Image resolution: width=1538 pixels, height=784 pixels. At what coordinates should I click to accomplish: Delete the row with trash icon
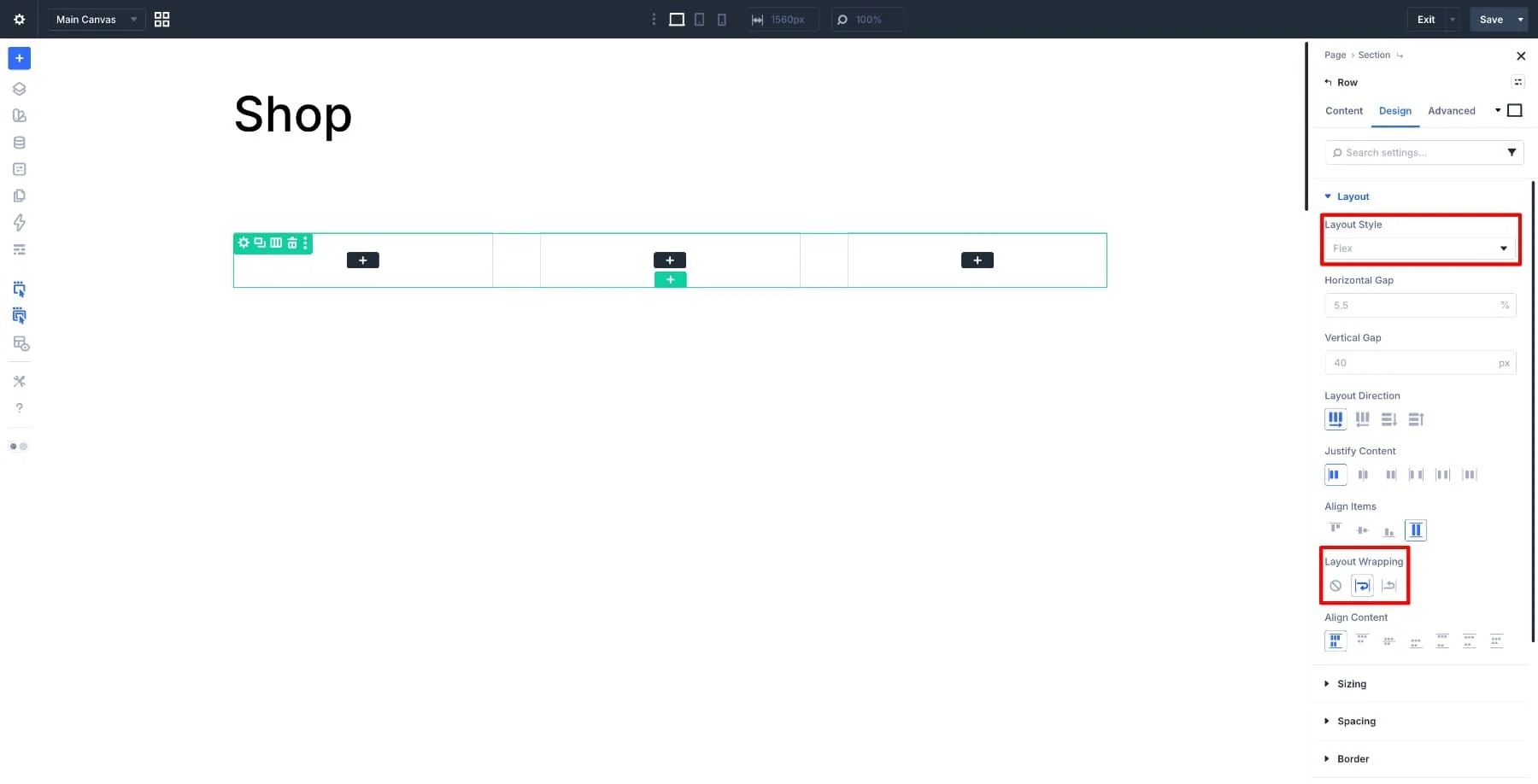pyautogui.click(x=292, y=243)
